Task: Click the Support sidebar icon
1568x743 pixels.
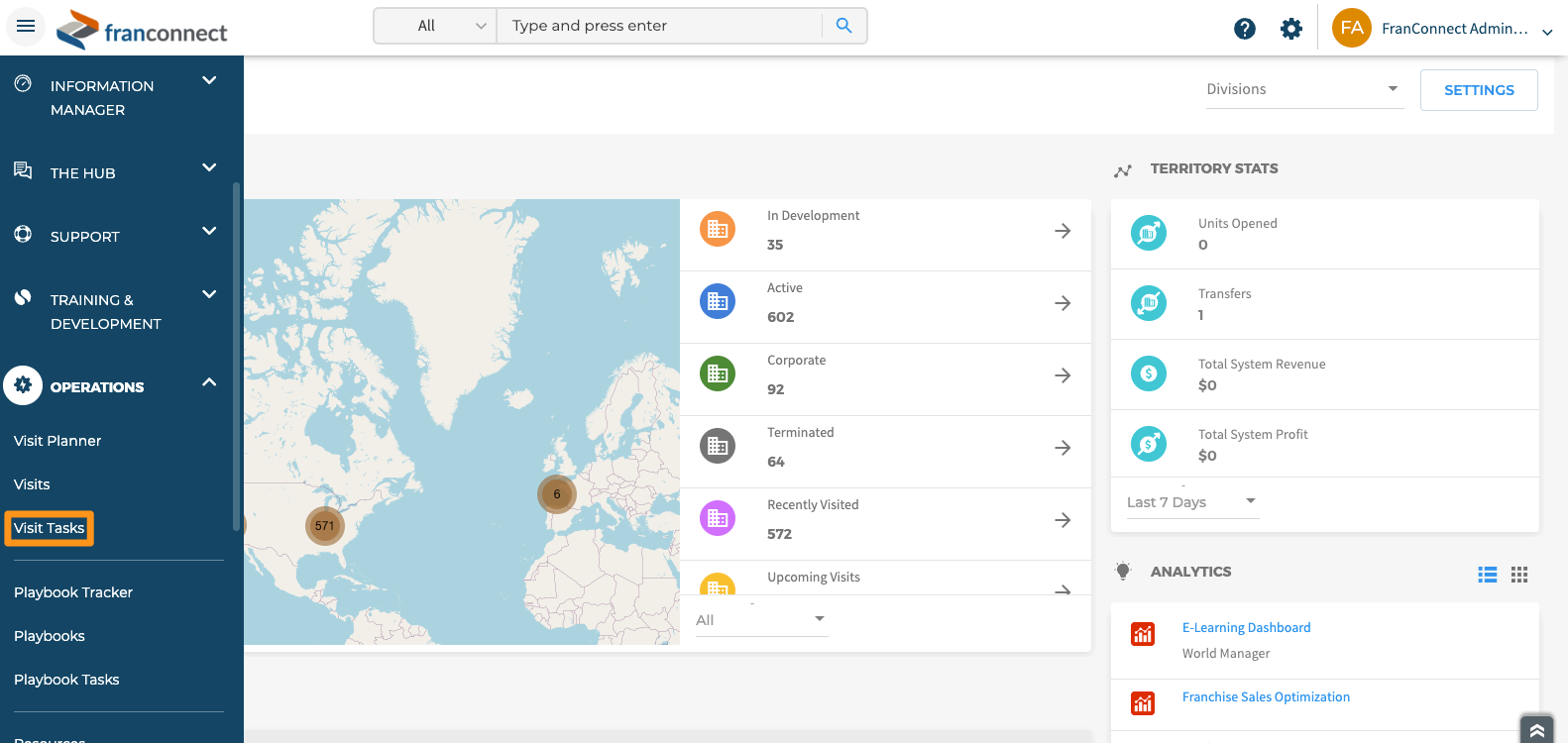Action: (x=23, y=234)
